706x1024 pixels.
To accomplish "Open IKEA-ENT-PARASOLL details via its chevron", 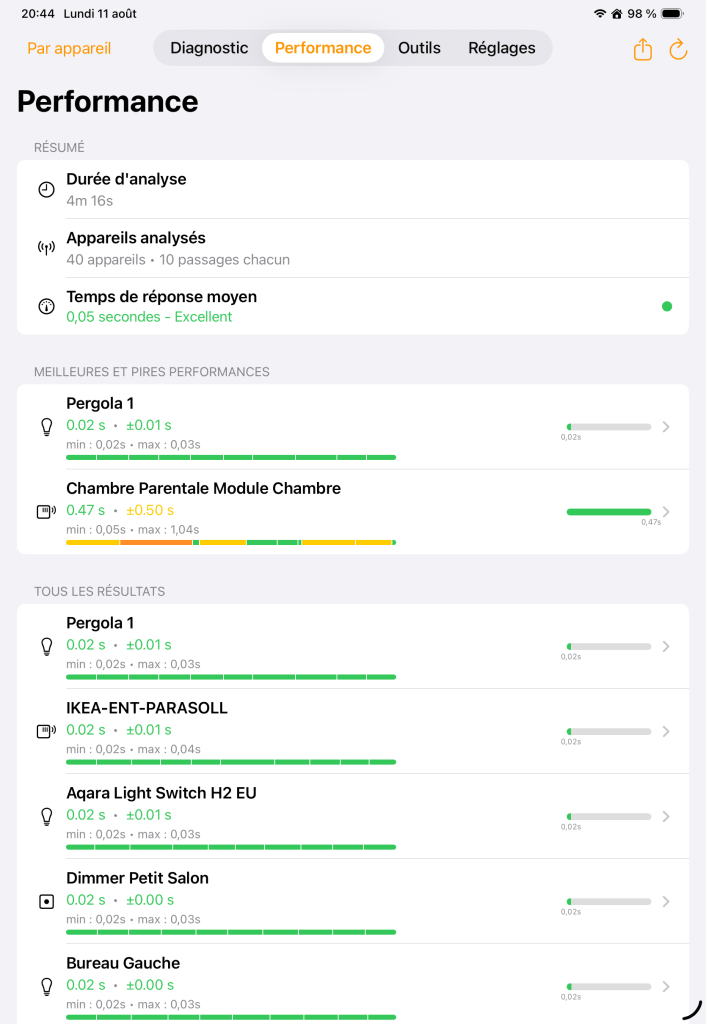I will pos(667,731).
